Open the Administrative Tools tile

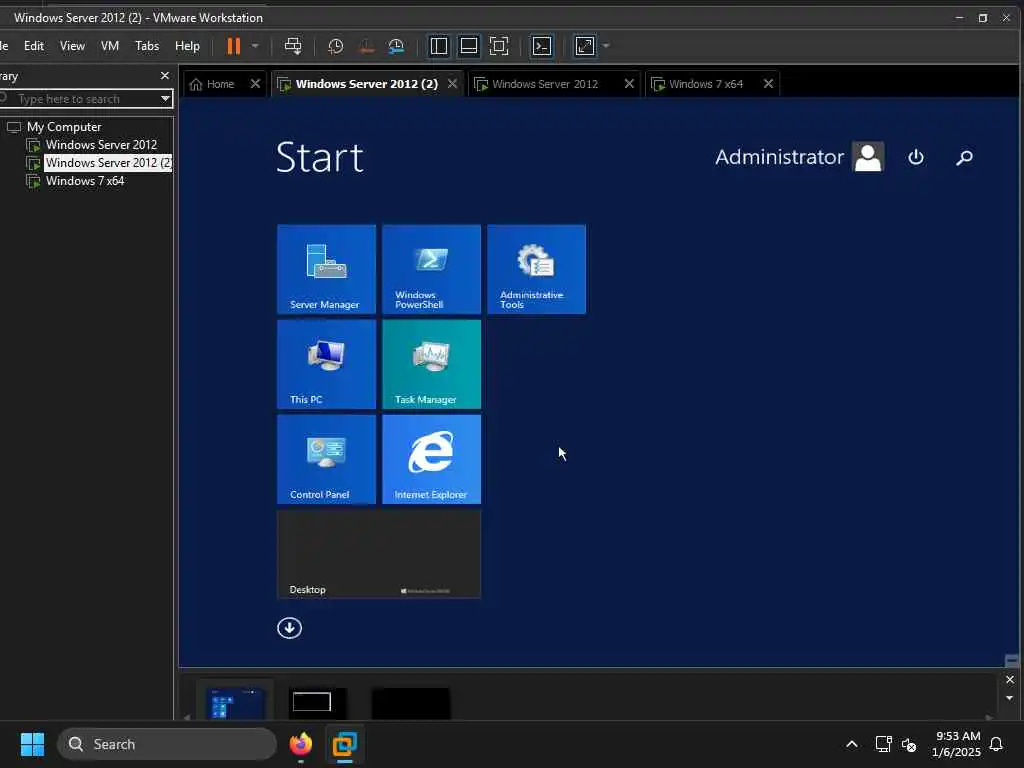coord(537,269)
